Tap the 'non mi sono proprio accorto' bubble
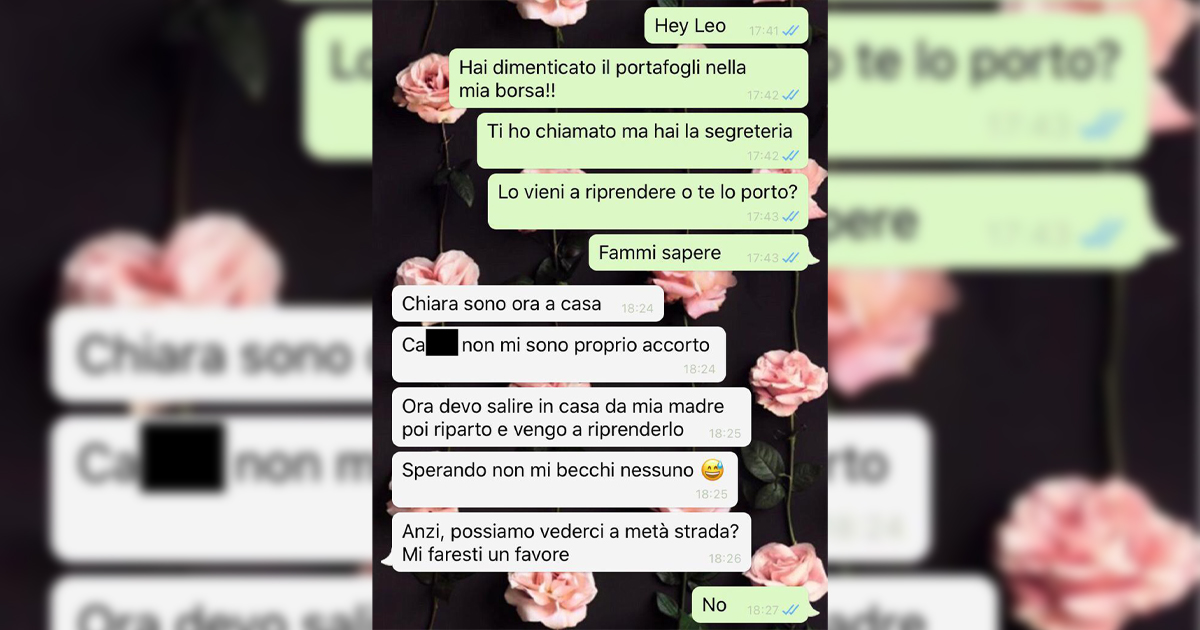 coord(558,354)
